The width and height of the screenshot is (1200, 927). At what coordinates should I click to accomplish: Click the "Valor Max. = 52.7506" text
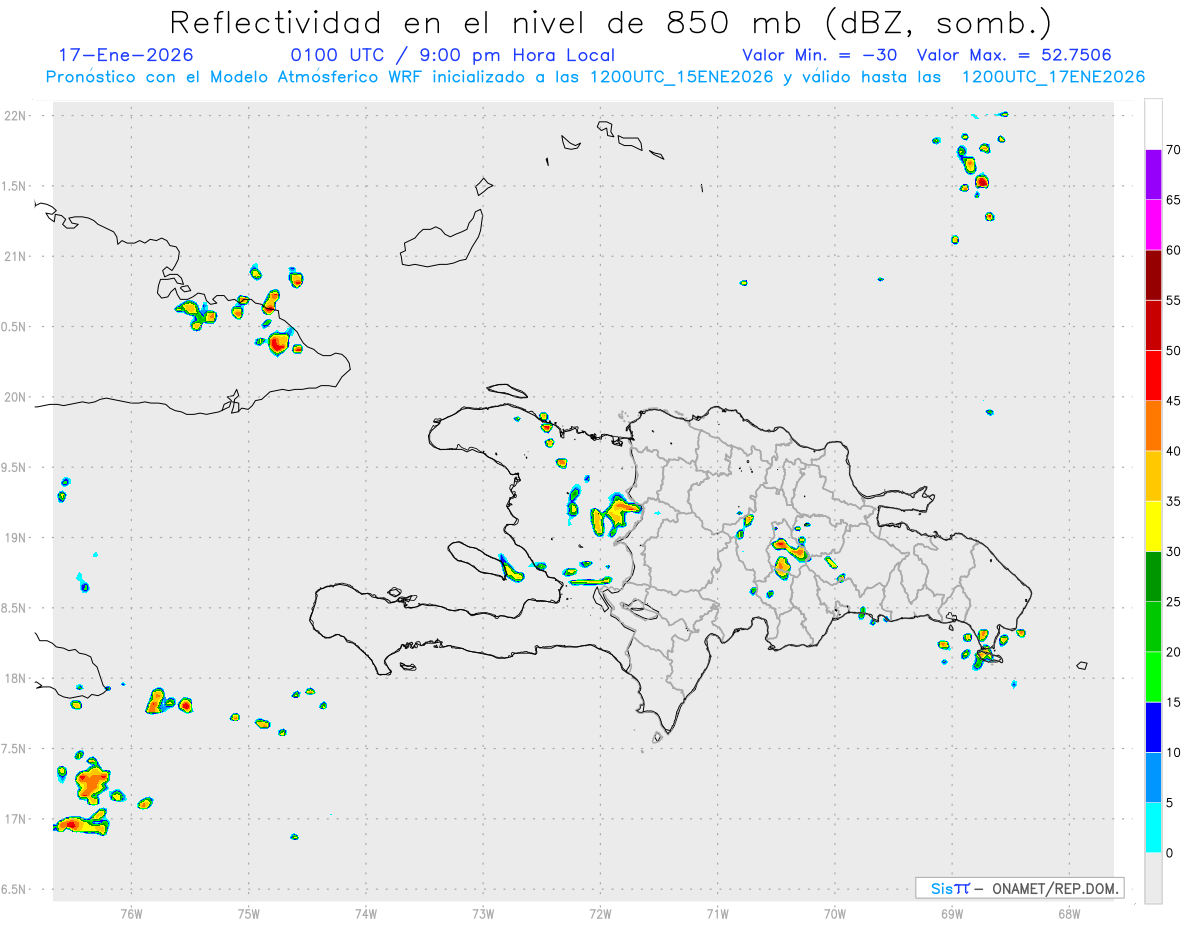(x=1014, y=55)
